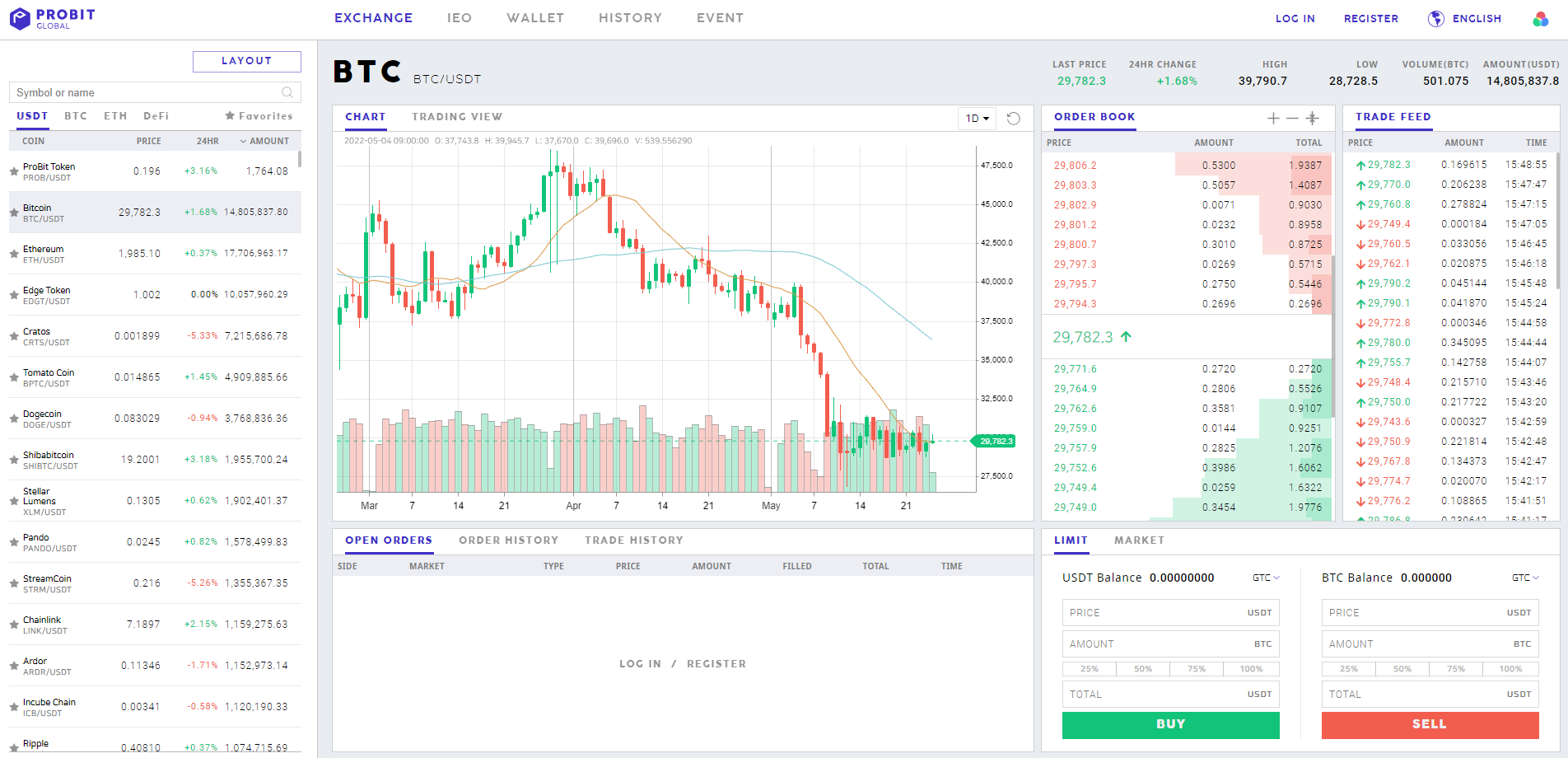
Task: Select 100% in buy amount selector
Action: pos(1251,669)
